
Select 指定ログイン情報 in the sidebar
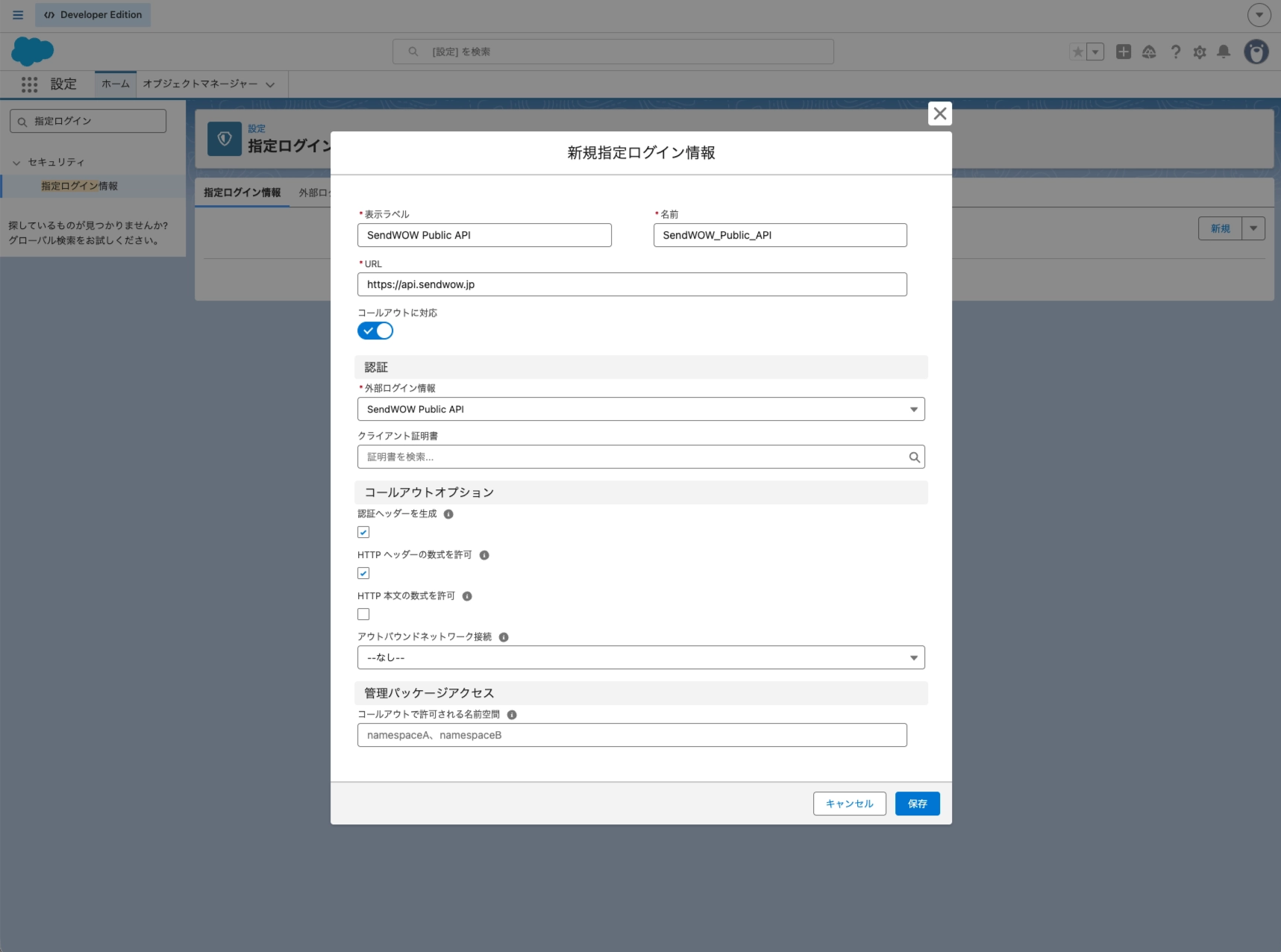[x=80, y=186]
